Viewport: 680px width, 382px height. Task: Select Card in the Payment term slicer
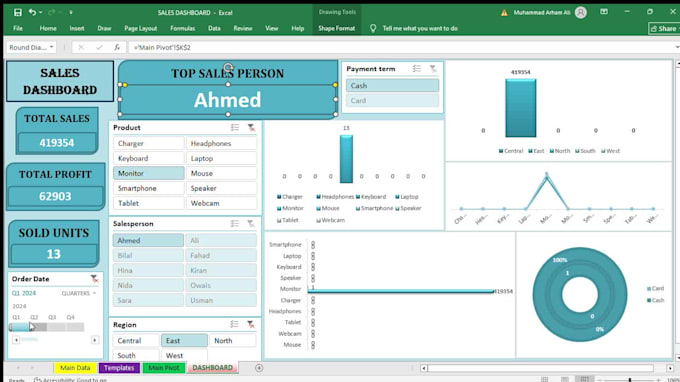pos(392,101)
